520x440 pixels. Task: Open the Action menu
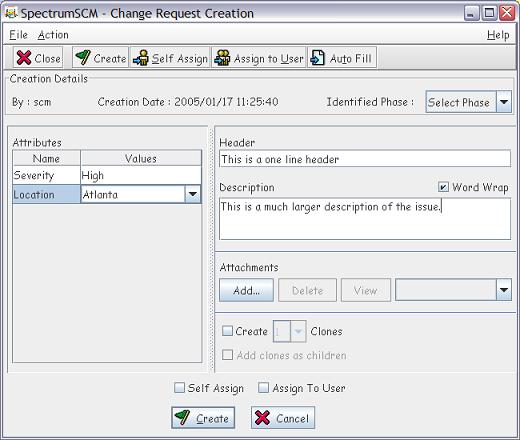pyautogui.click(x=53, y=35)
